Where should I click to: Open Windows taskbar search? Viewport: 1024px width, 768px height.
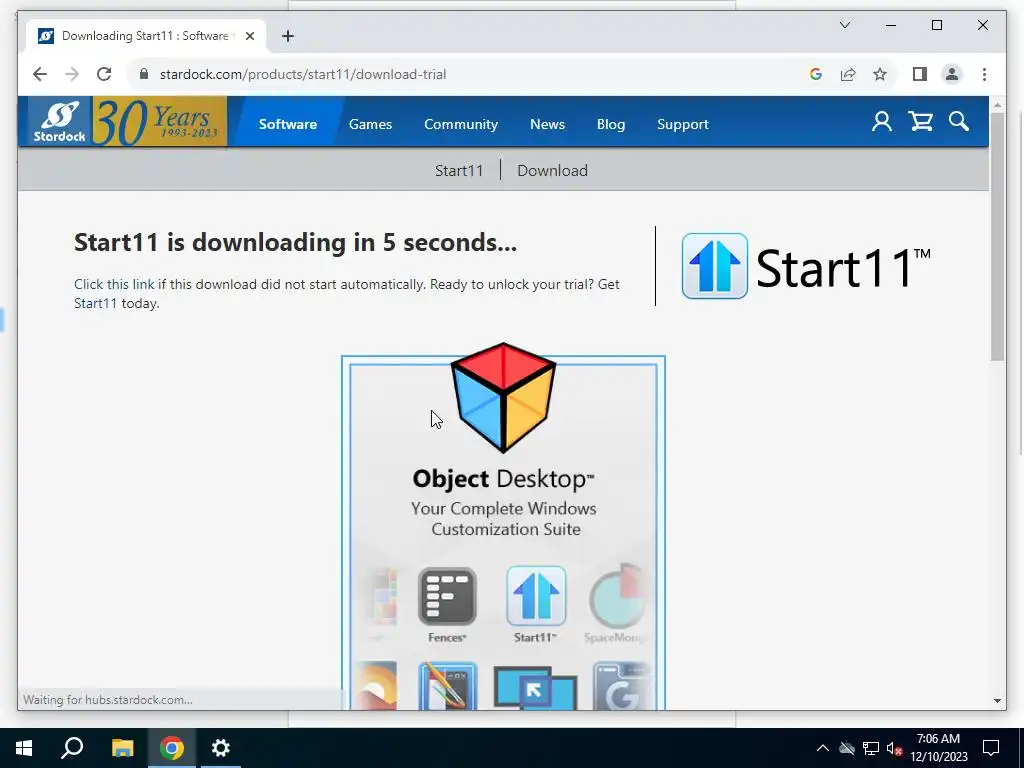72,748
